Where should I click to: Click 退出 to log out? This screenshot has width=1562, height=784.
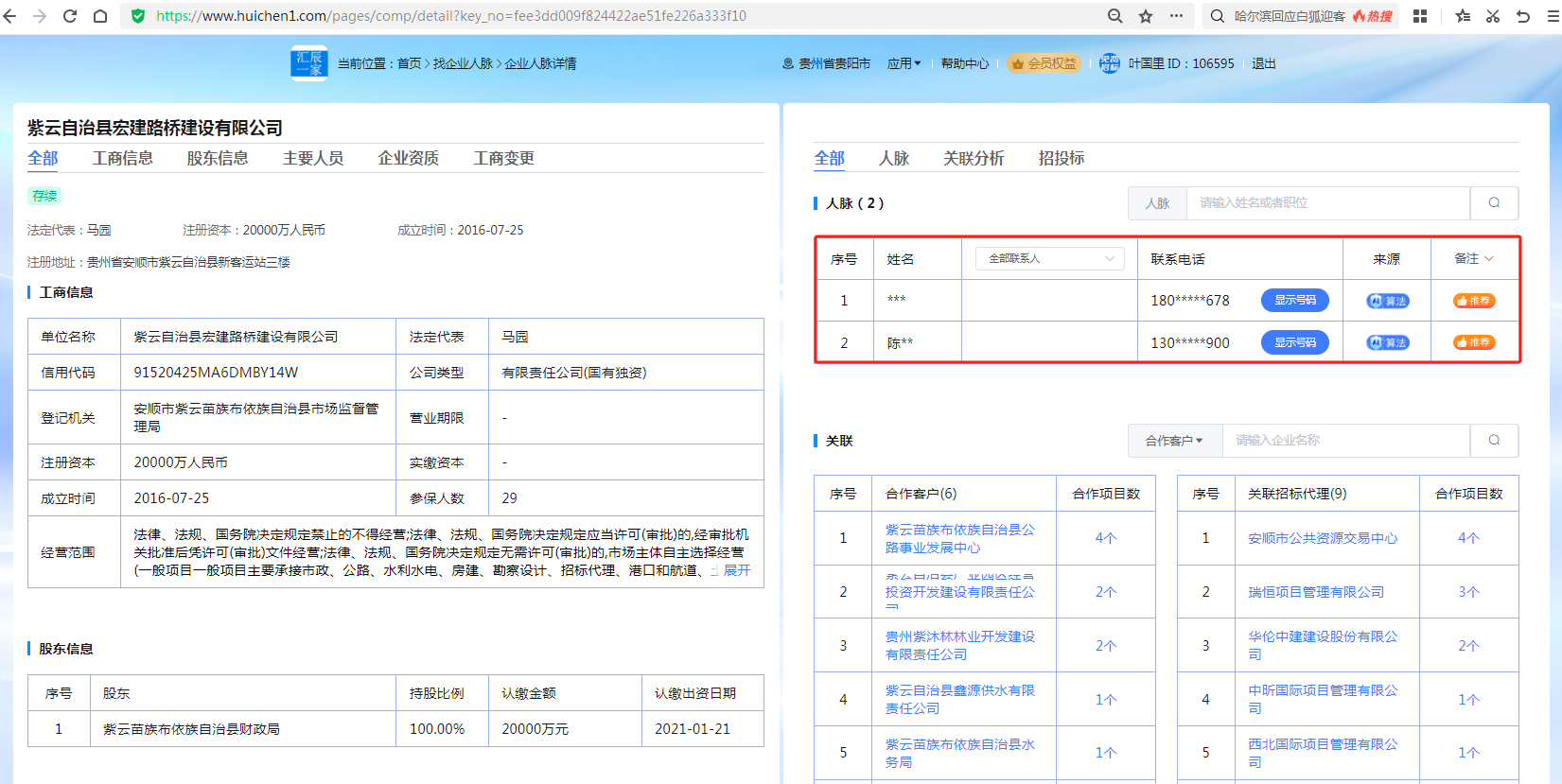click(x=1264, y=63)
